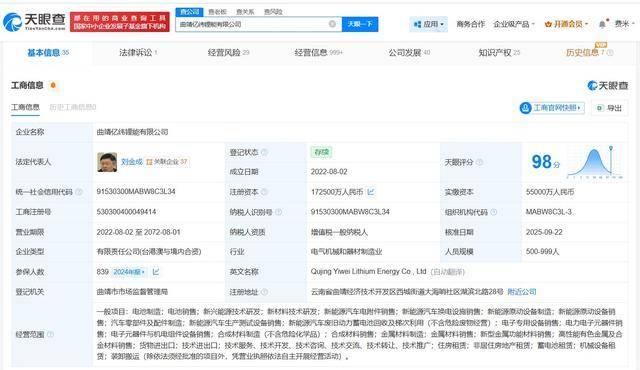Click the 天眼一下 search button
This screenshot has height=370, width=640.
point(360,24)
